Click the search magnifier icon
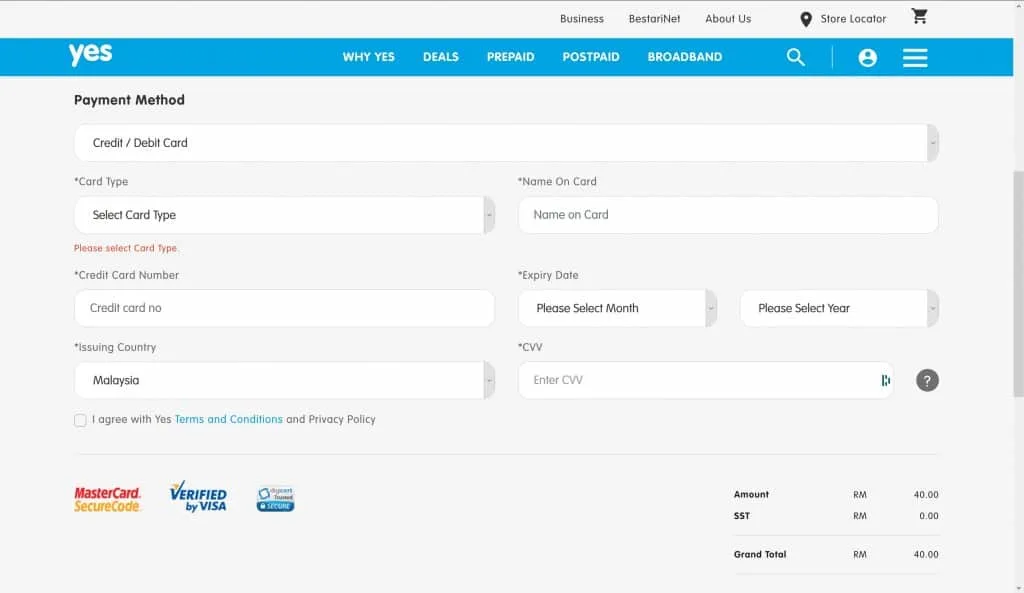This screenshot has width=1024, height=593. pos(795,57)
